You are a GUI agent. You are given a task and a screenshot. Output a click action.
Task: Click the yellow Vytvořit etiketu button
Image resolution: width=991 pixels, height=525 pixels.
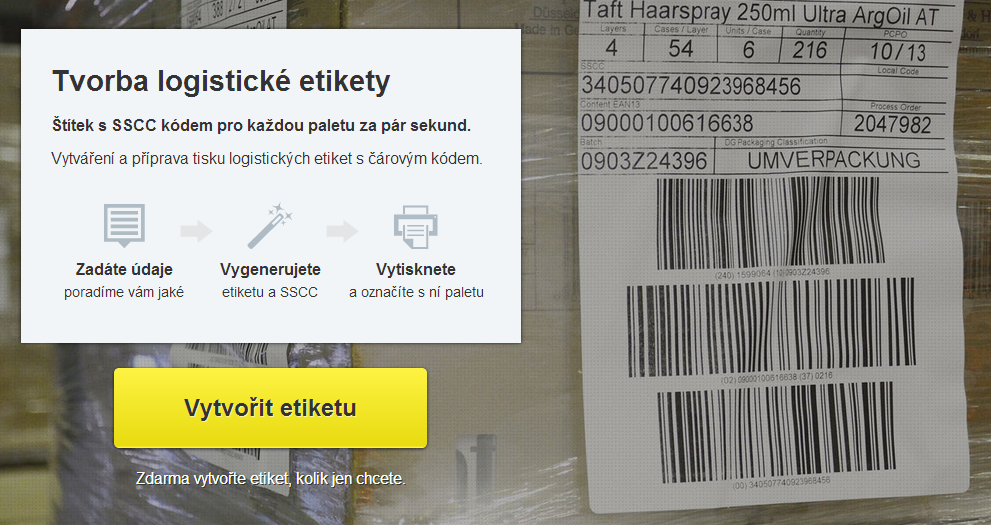tap(271, 408)
